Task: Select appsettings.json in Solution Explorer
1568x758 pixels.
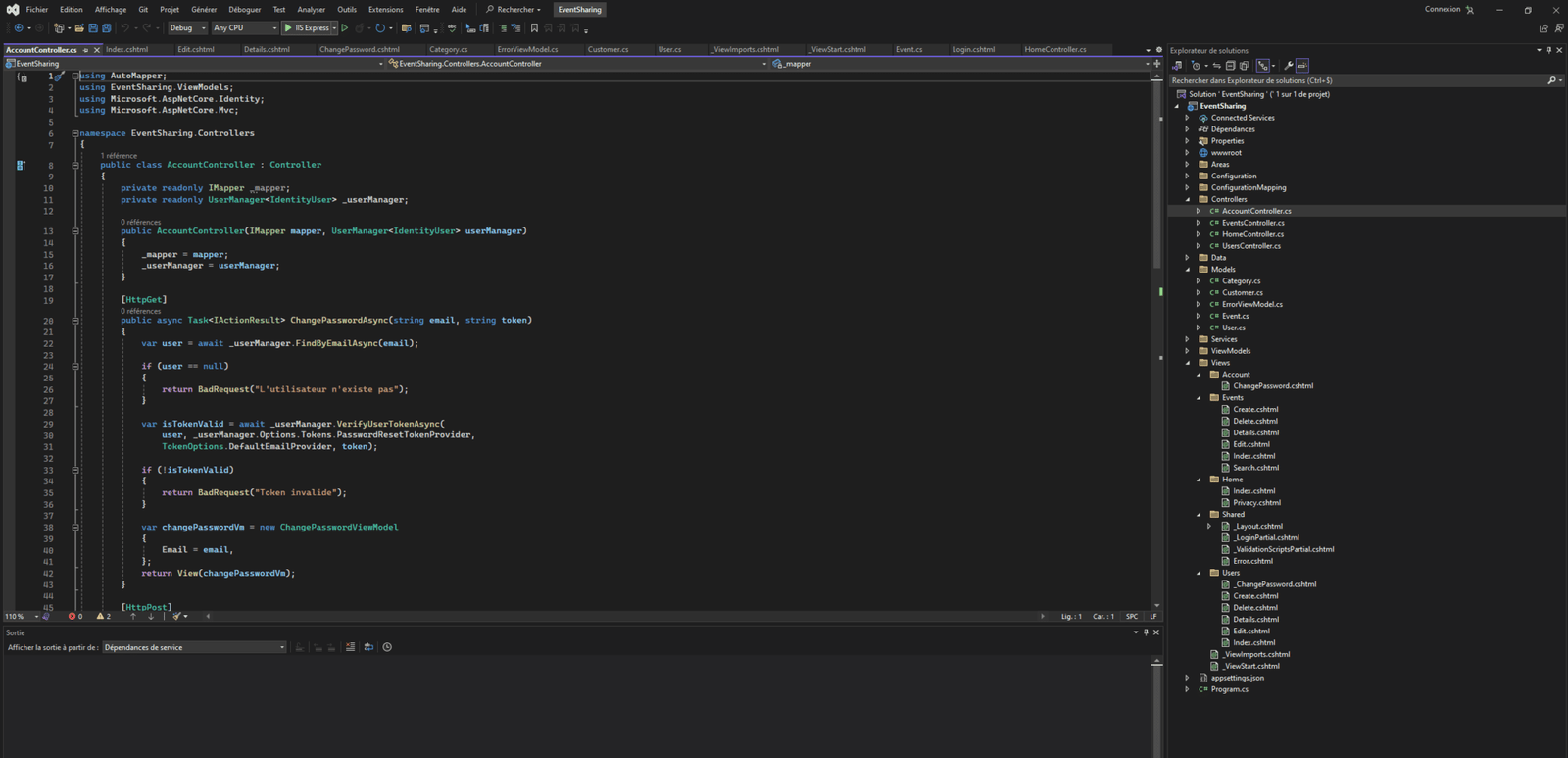Action: (1237, 678)
